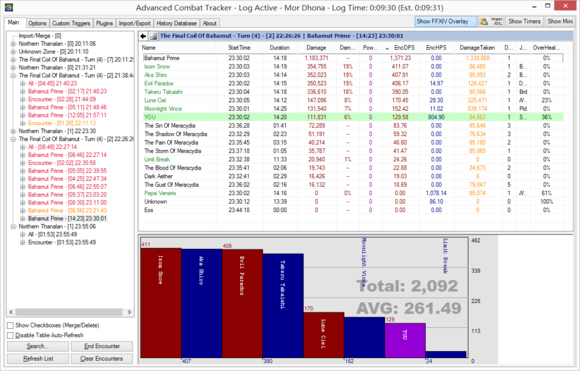Image resolution: width=580 pixels, height=371 pixels.
Task: Collapse Northern Thanalan 23:55:06 zone node
Action: click(13, 226)
